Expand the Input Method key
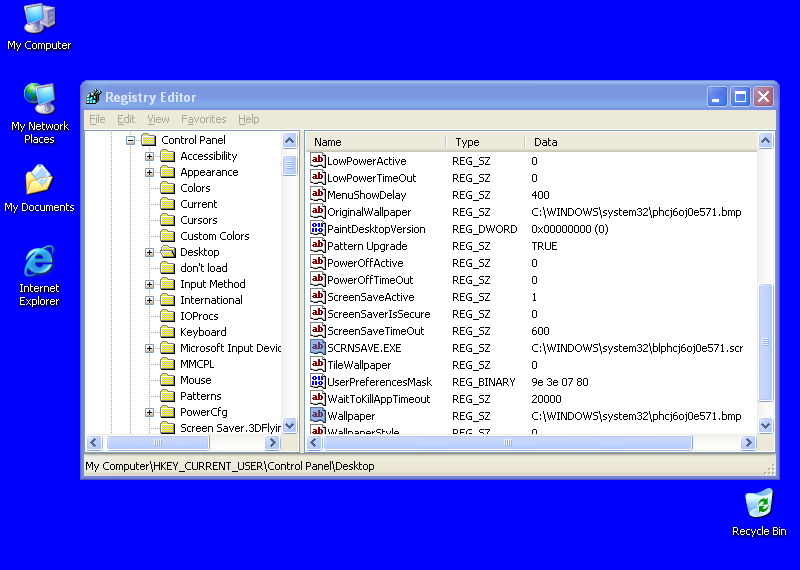 pos(149,284)
